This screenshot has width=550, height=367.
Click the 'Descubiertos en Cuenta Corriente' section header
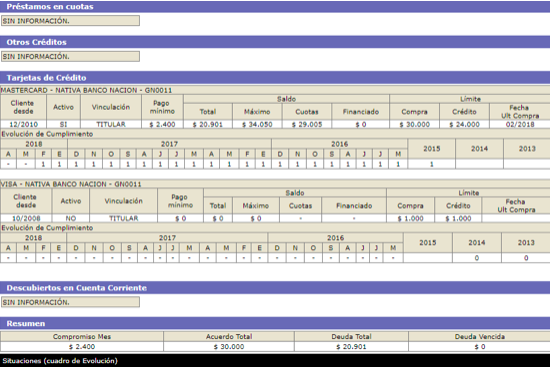275,288
